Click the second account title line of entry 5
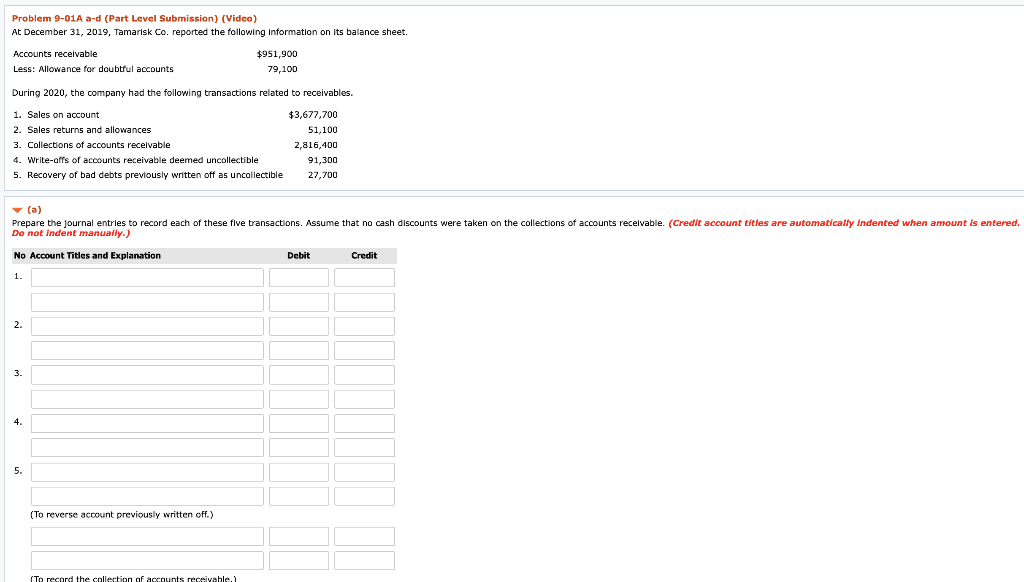The image size is (1024, 582). click(x=147, y=496)
